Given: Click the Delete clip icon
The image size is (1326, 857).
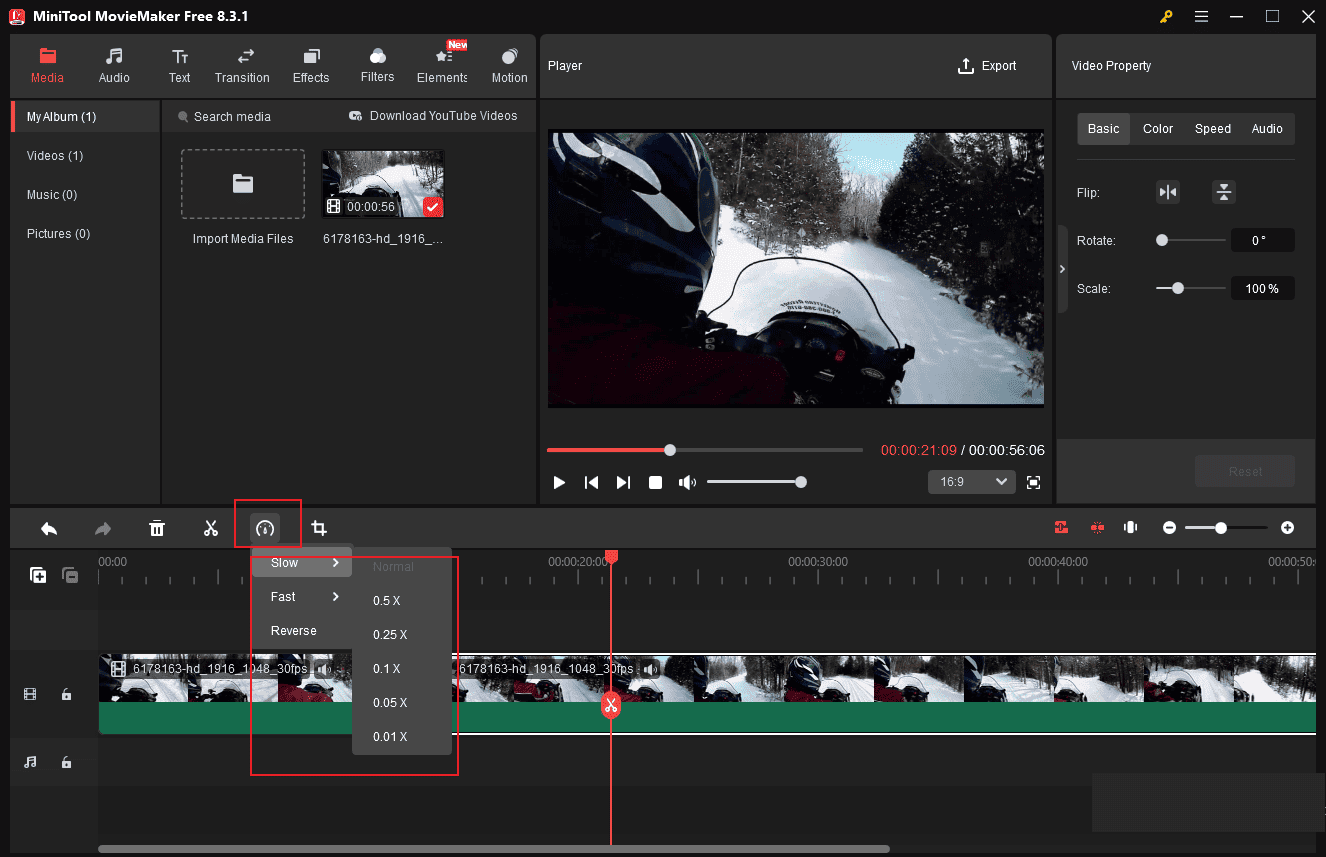Looking at the screenshot, I should point(157,527).
